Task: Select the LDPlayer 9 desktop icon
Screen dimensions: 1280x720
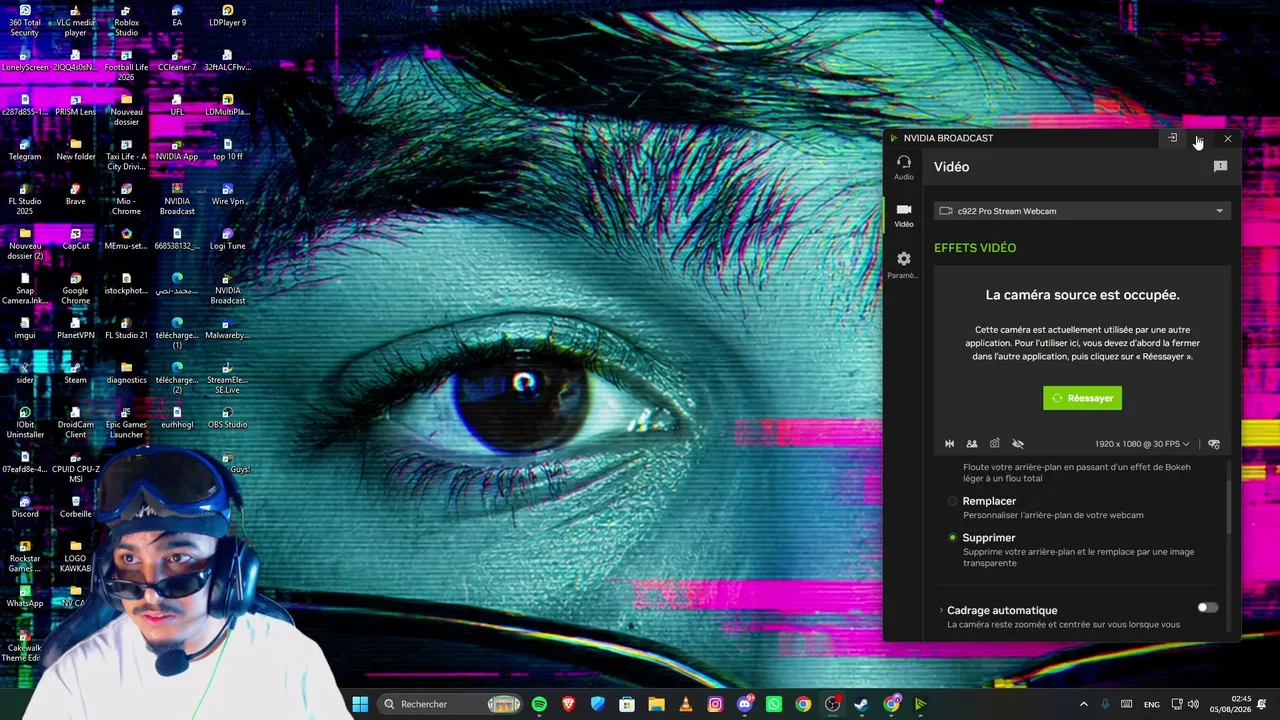Action: click(227, 17)
